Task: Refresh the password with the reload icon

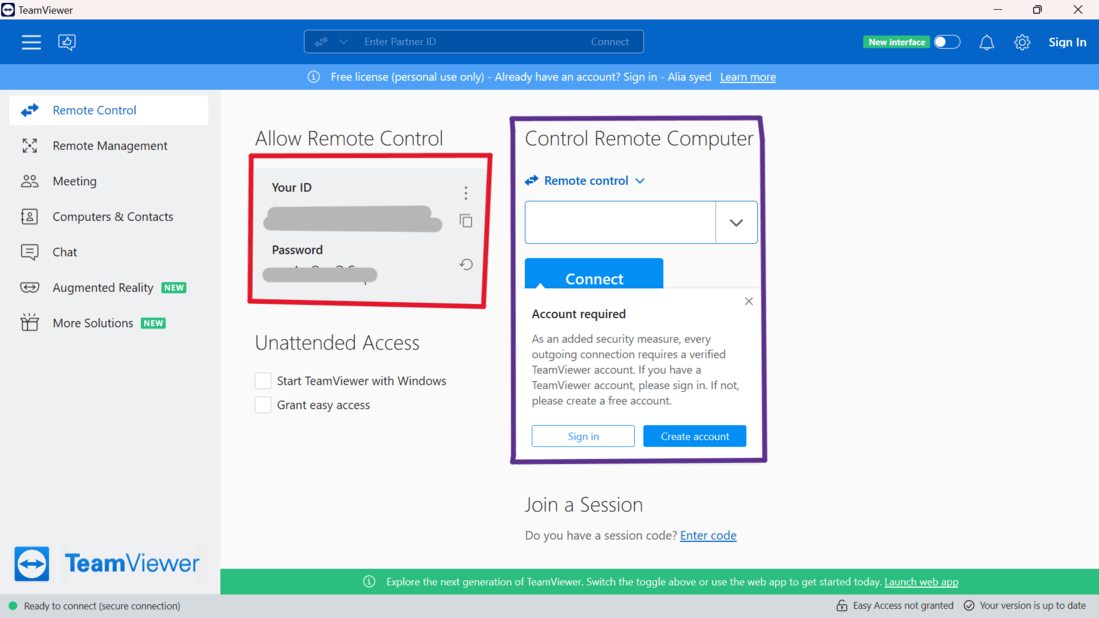Action: pyautogui.click(x=466, y=264)
